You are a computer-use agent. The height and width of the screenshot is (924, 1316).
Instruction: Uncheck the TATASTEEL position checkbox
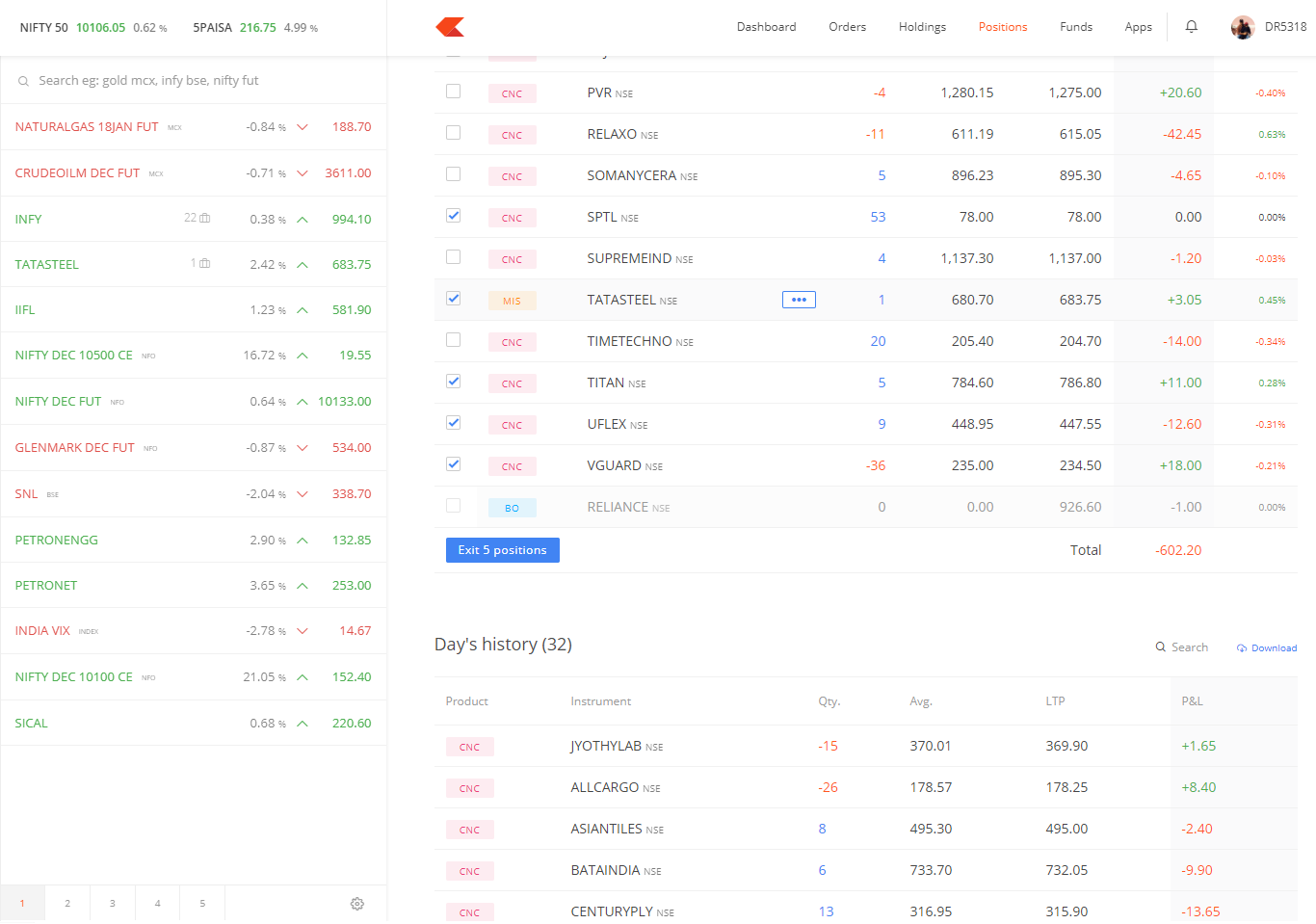(453, 299)
